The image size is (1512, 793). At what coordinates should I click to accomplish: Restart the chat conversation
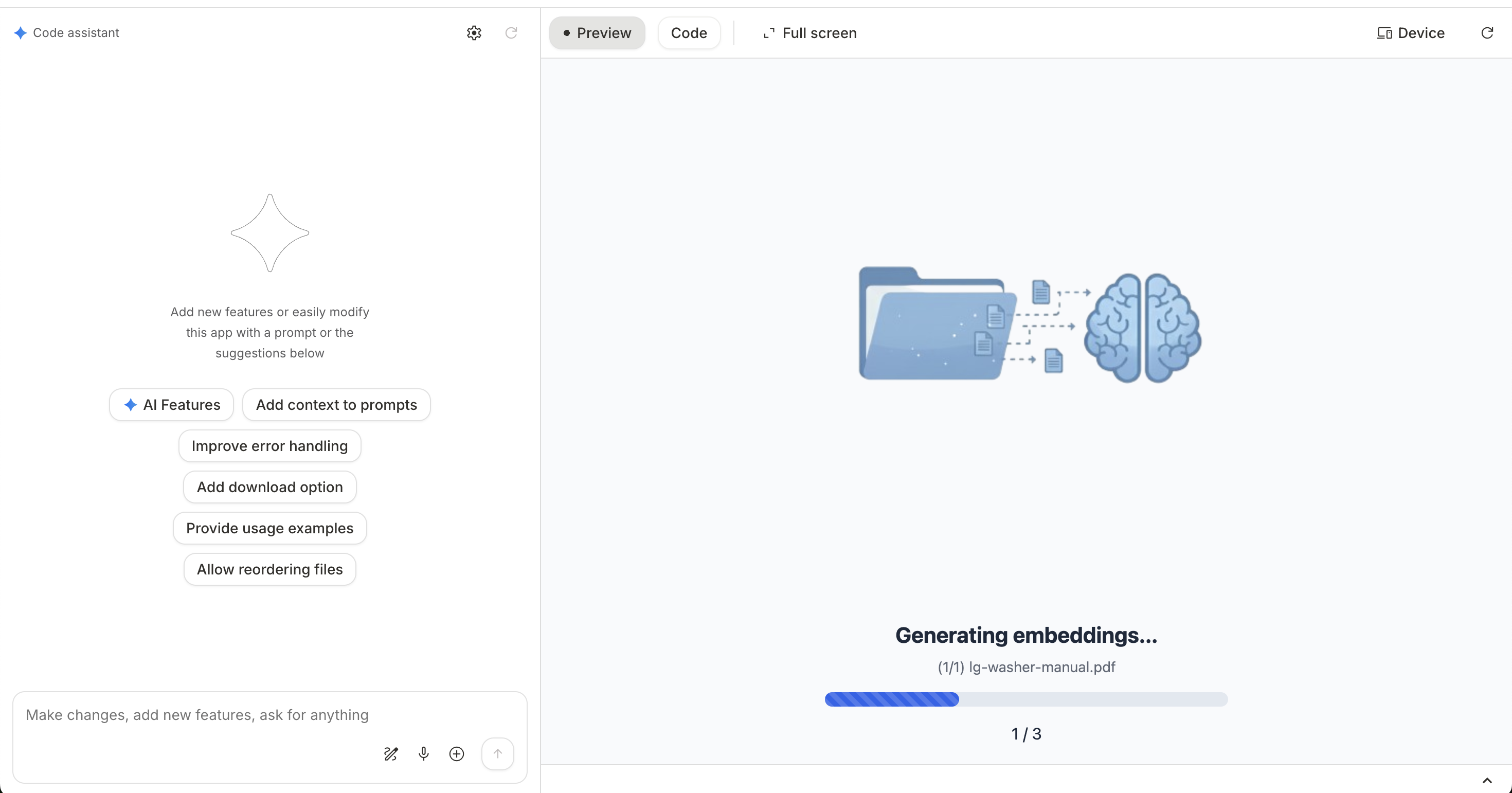point(511,33)
